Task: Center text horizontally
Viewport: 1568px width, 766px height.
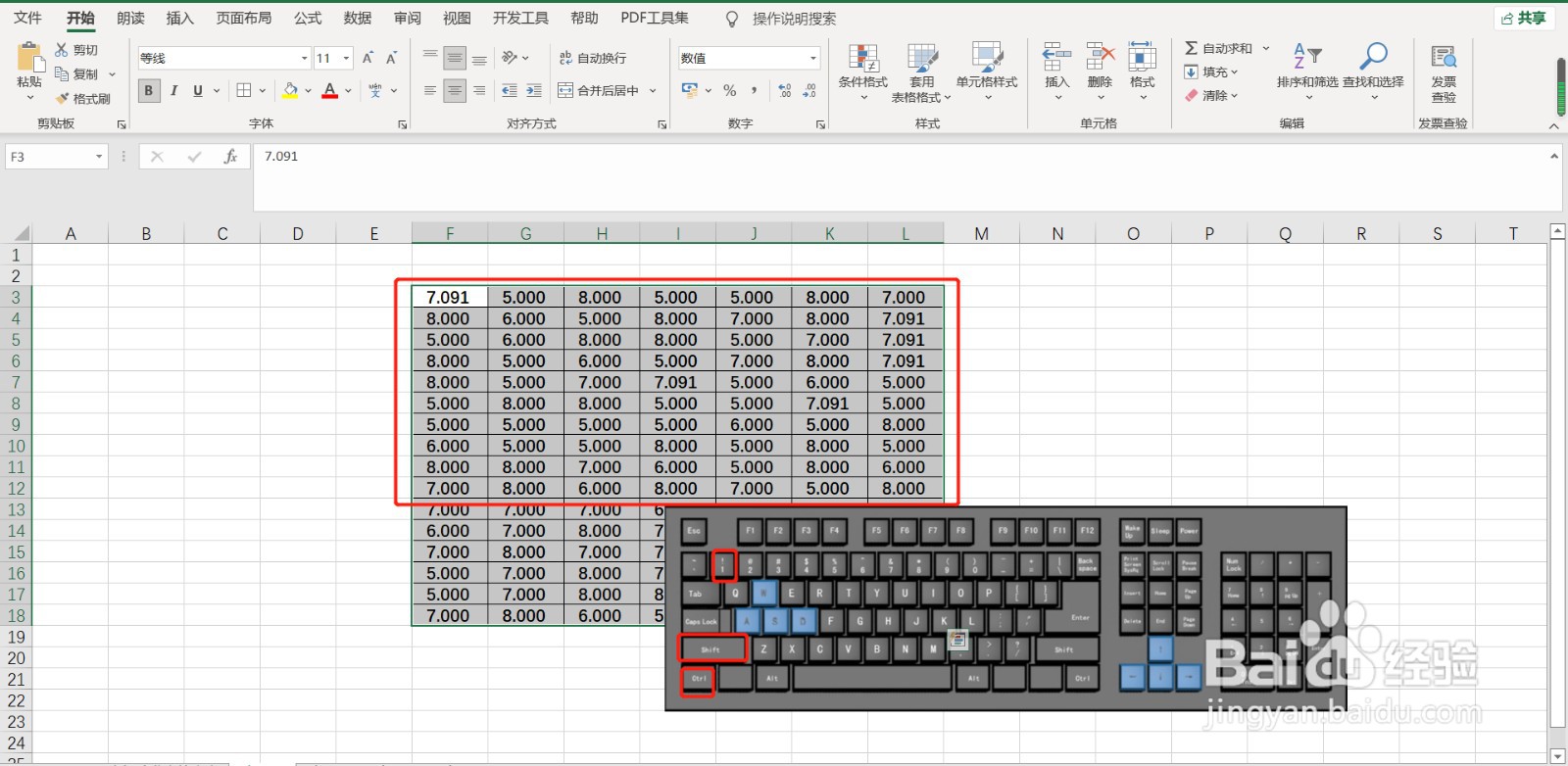Action: (455, 91)
